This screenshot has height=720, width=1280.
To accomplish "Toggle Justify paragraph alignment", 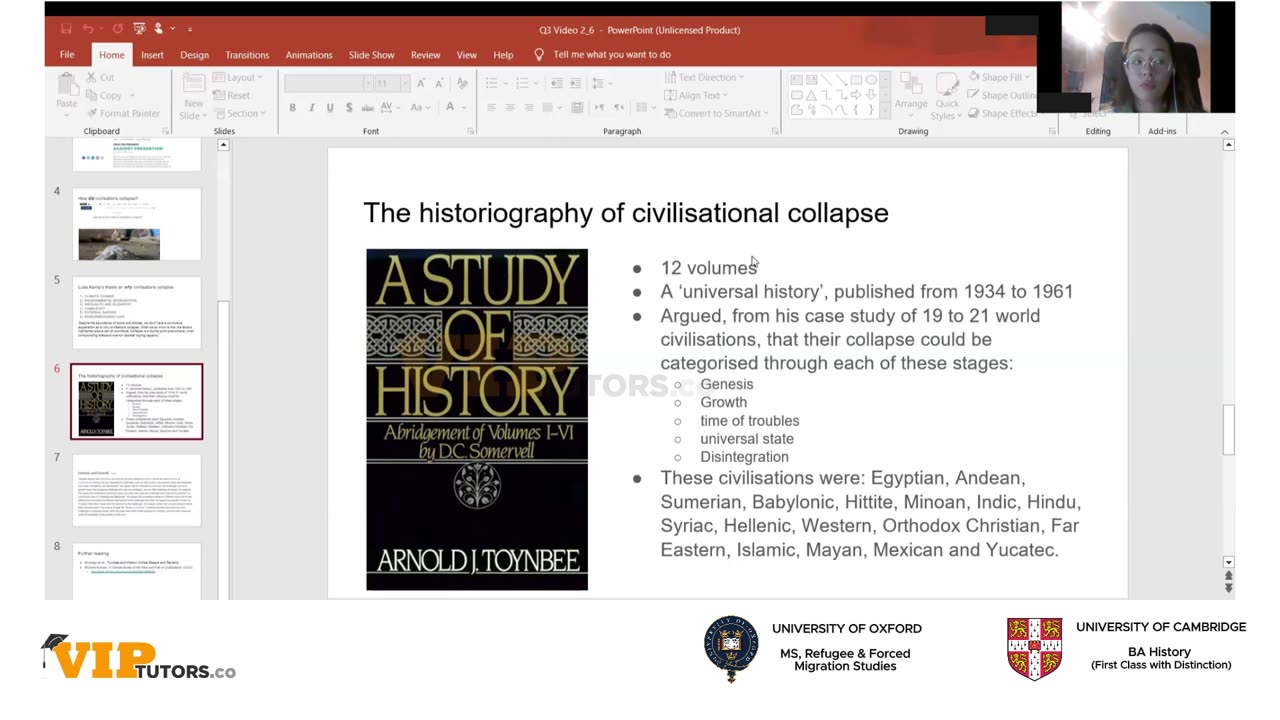I will tap(547, 107).
